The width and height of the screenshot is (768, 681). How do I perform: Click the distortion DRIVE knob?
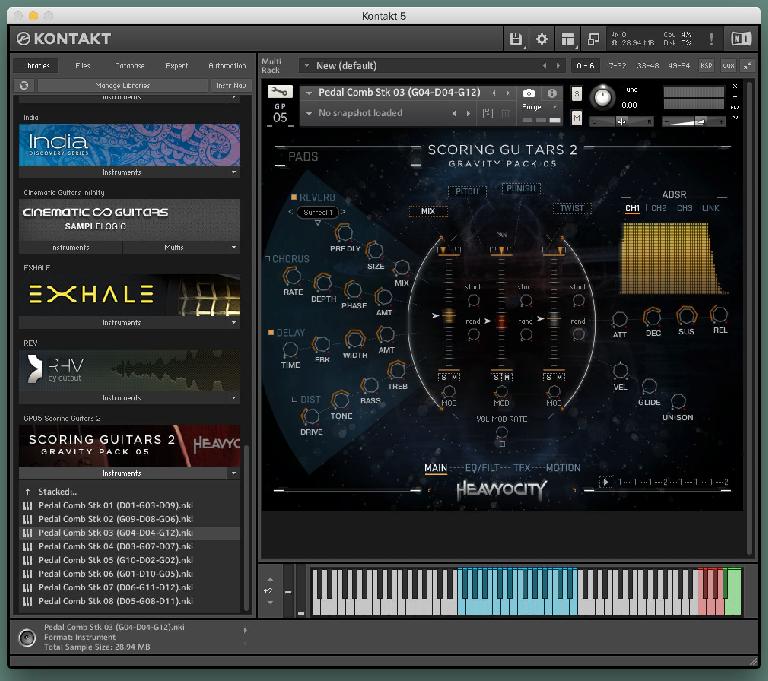click(310, 416)
